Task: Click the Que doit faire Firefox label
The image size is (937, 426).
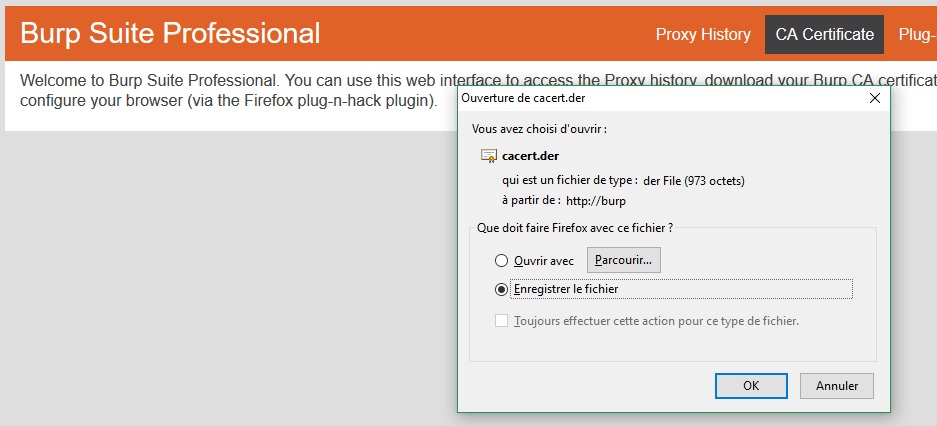Action: pyautogui.click(x=575, y=228)
